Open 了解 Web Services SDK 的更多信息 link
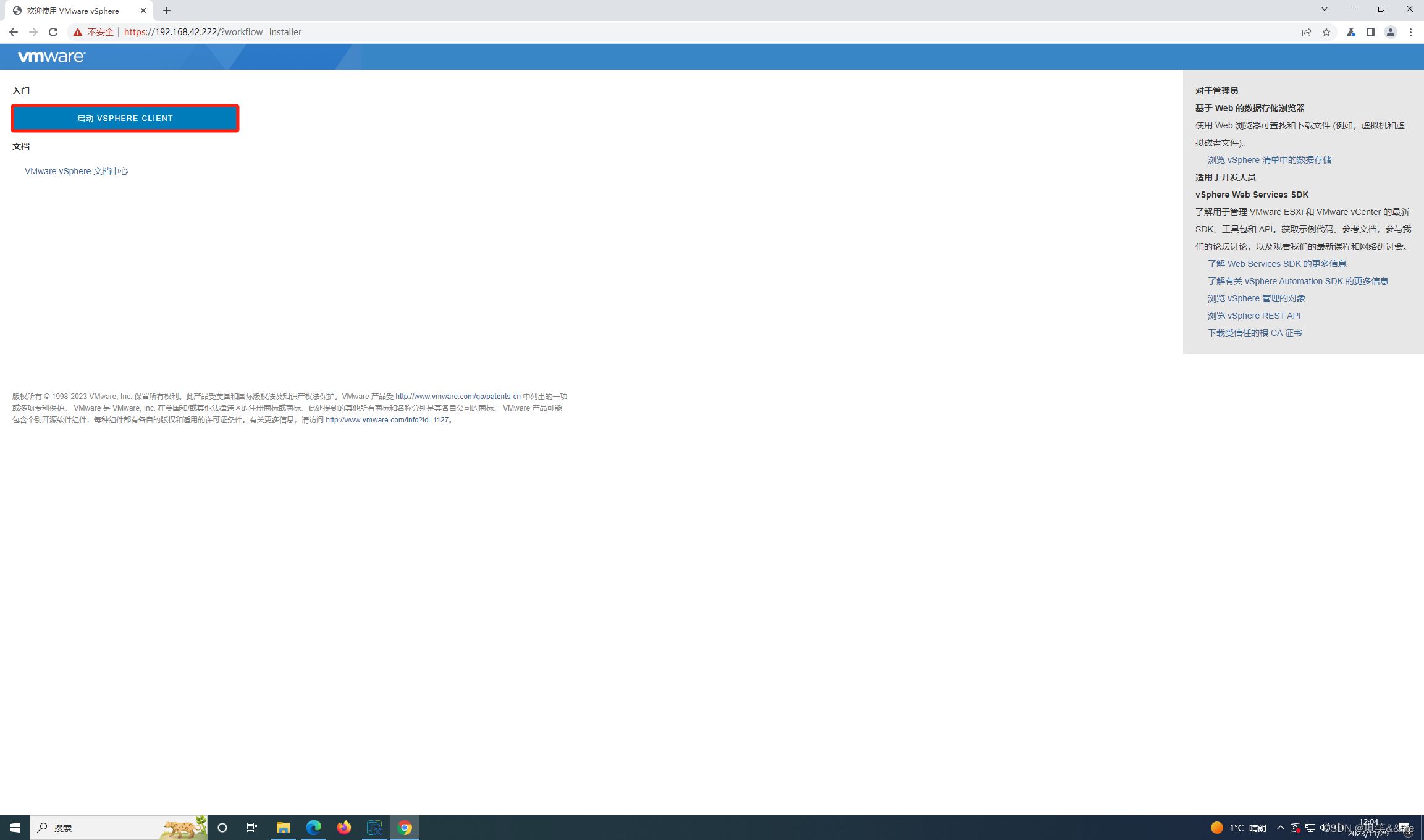The width and height of the screenshot is (1424, 840). pos(1276,264)
